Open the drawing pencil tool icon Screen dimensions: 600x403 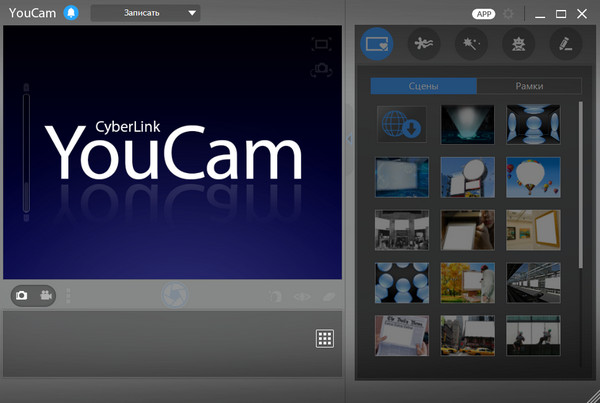(x=566, y=44)
